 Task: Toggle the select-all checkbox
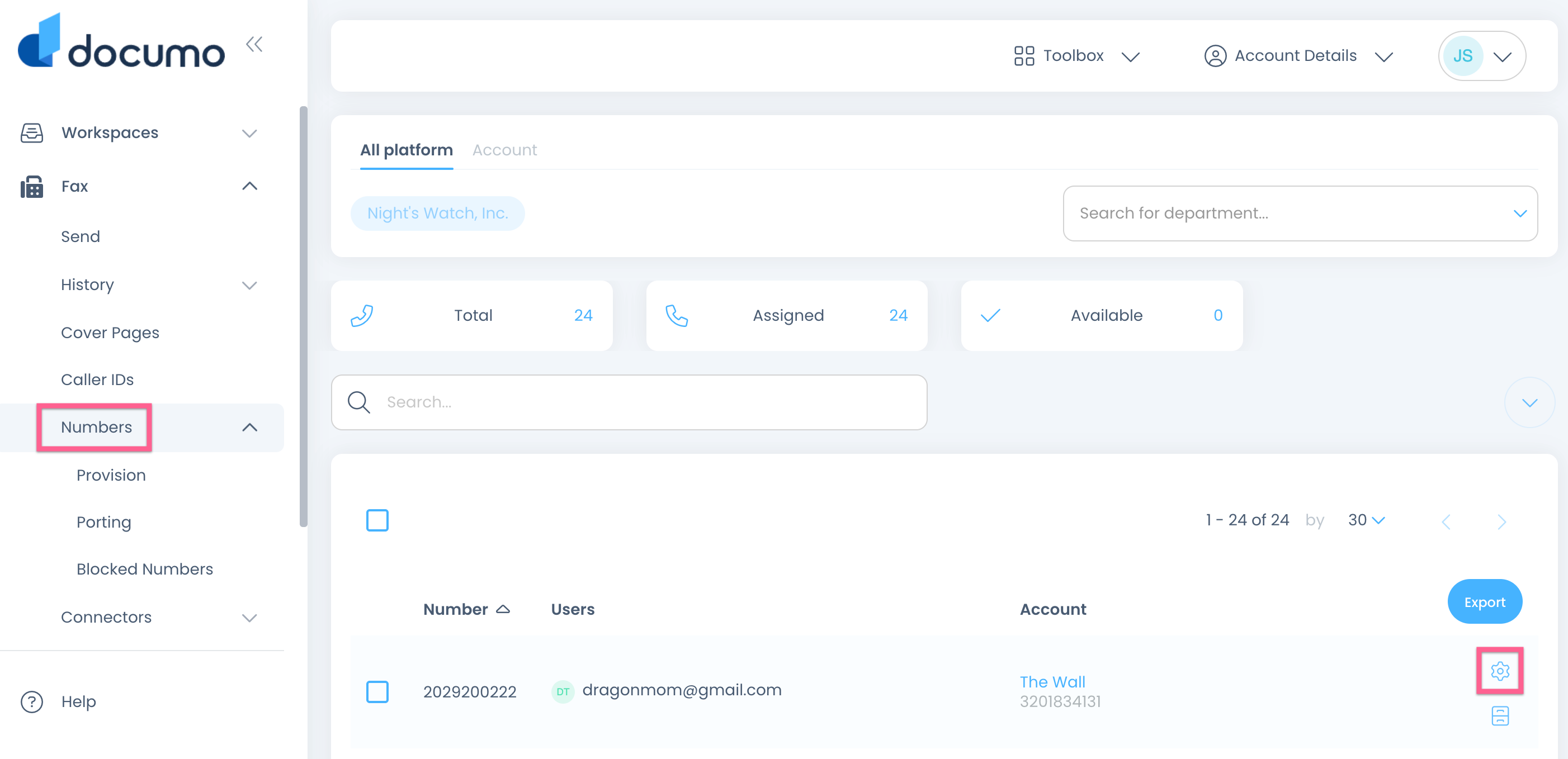coord(377,520)
